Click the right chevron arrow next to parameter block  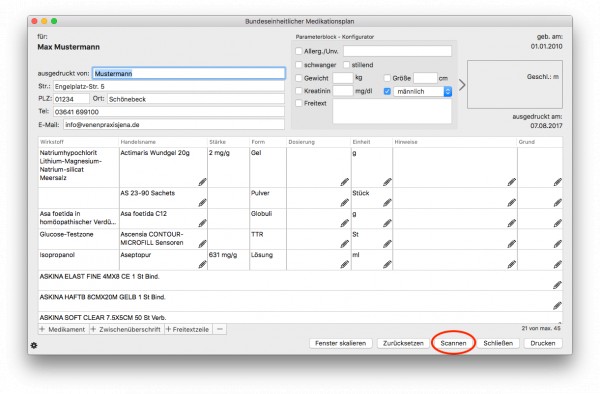(462, 85)
